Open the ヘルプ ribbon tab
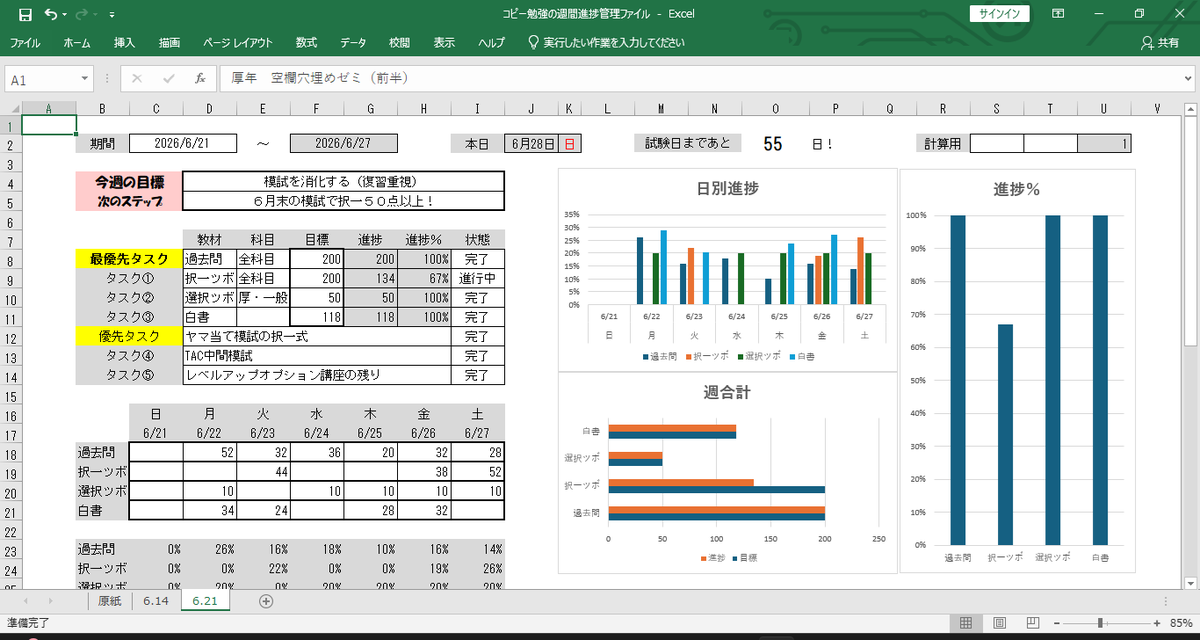Screen dimensions: 1200x640 pyautogui.click(x=491, y=43)
